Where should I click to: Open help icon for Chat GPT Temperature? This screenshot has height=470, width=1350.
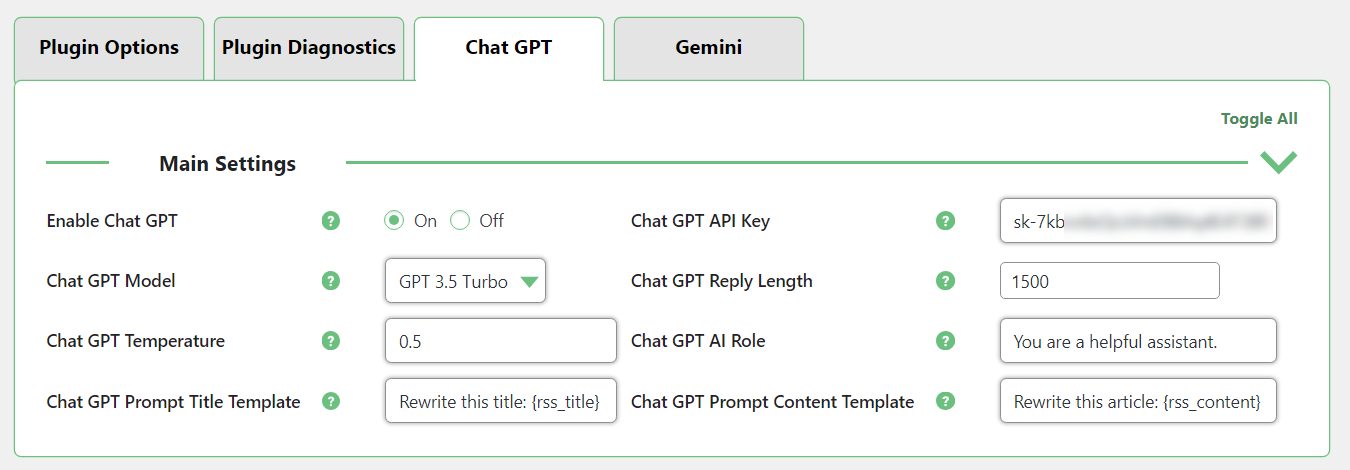(x=331, y=341)
